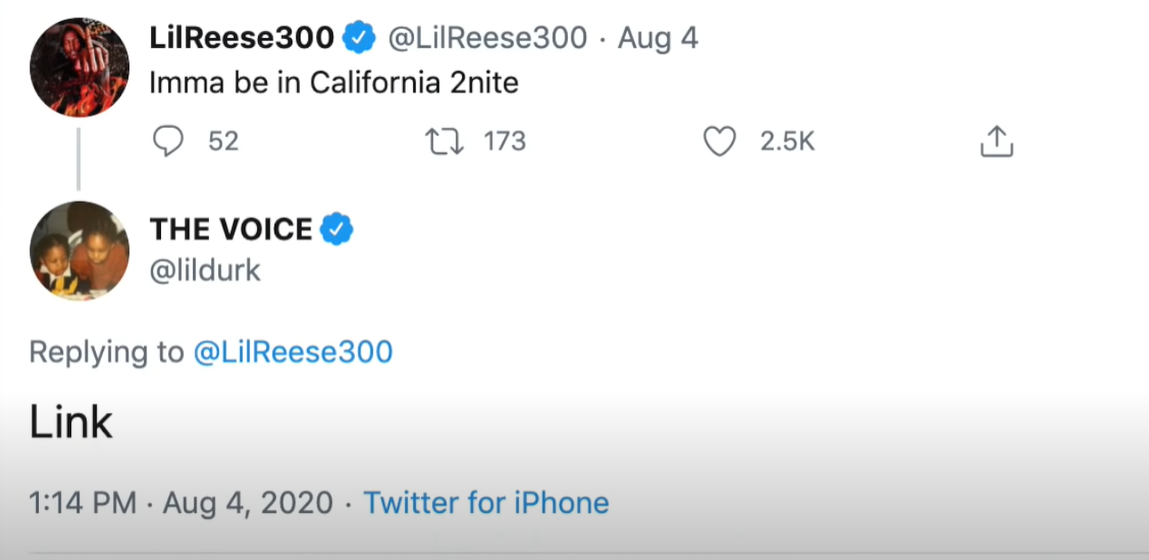
Task: Follow the blue @LilReese300 reply mention
Action: pyautogui.click(x=292, y=352)
